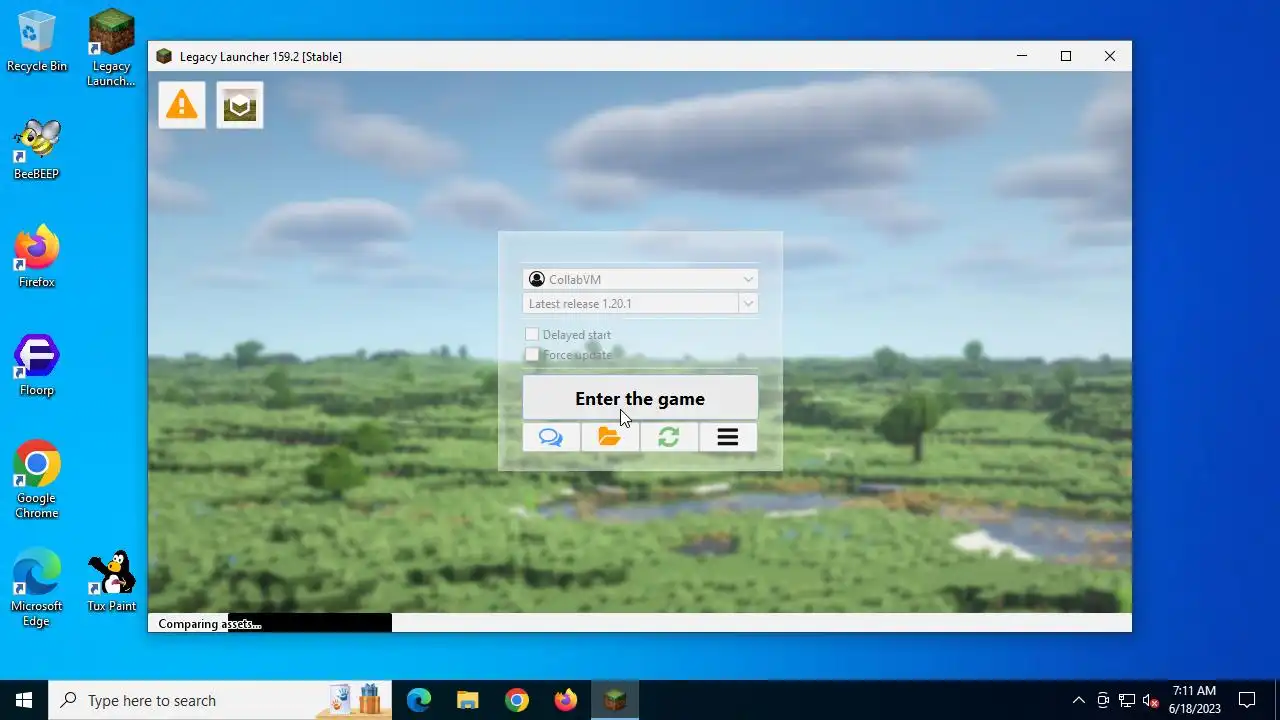
Task: Toggle the Force update checkbox
Action: coord(532,354)
